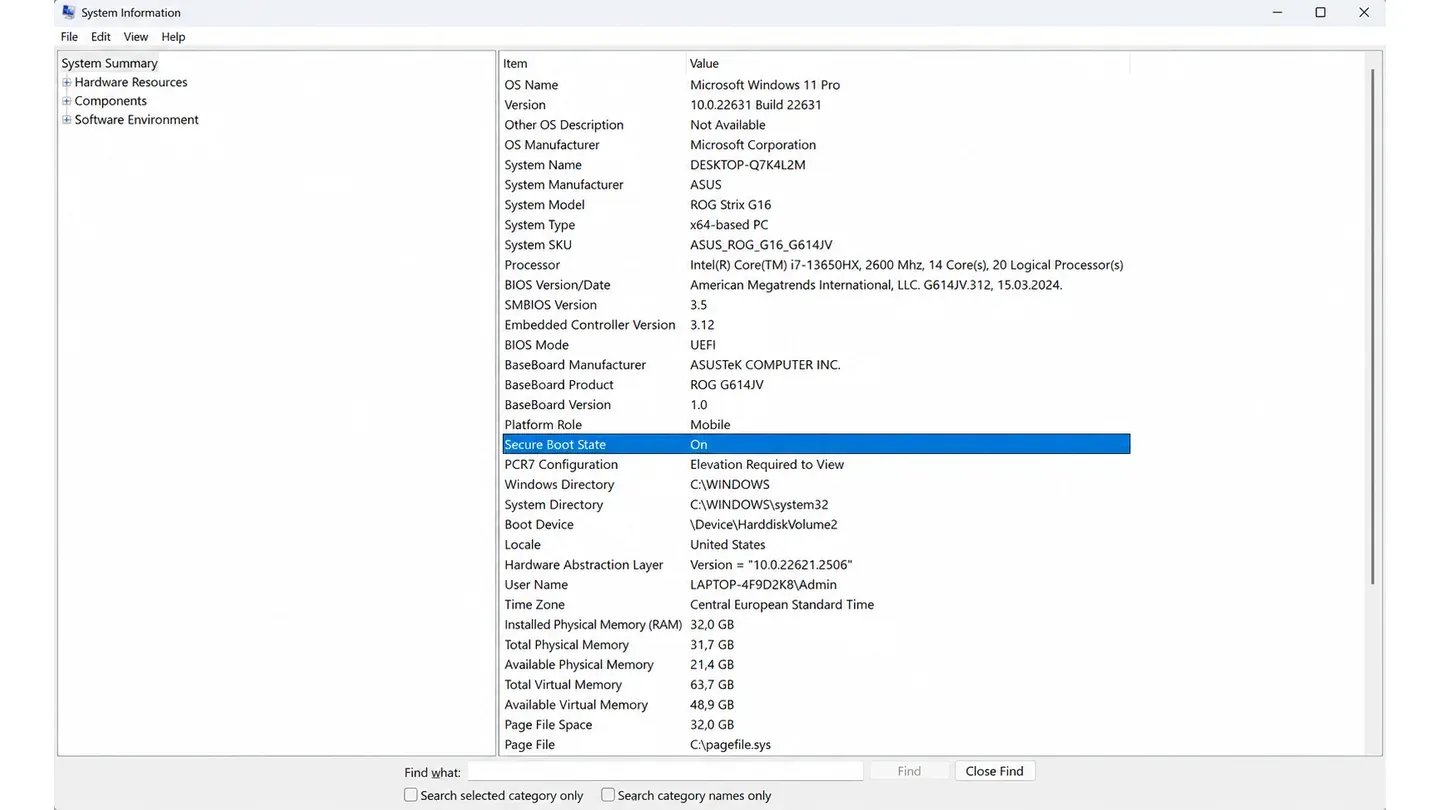The width and height of the screenshot is (1440, 810).
Task: Select the Available Virtual Memory row
Action: coord(816,705)
